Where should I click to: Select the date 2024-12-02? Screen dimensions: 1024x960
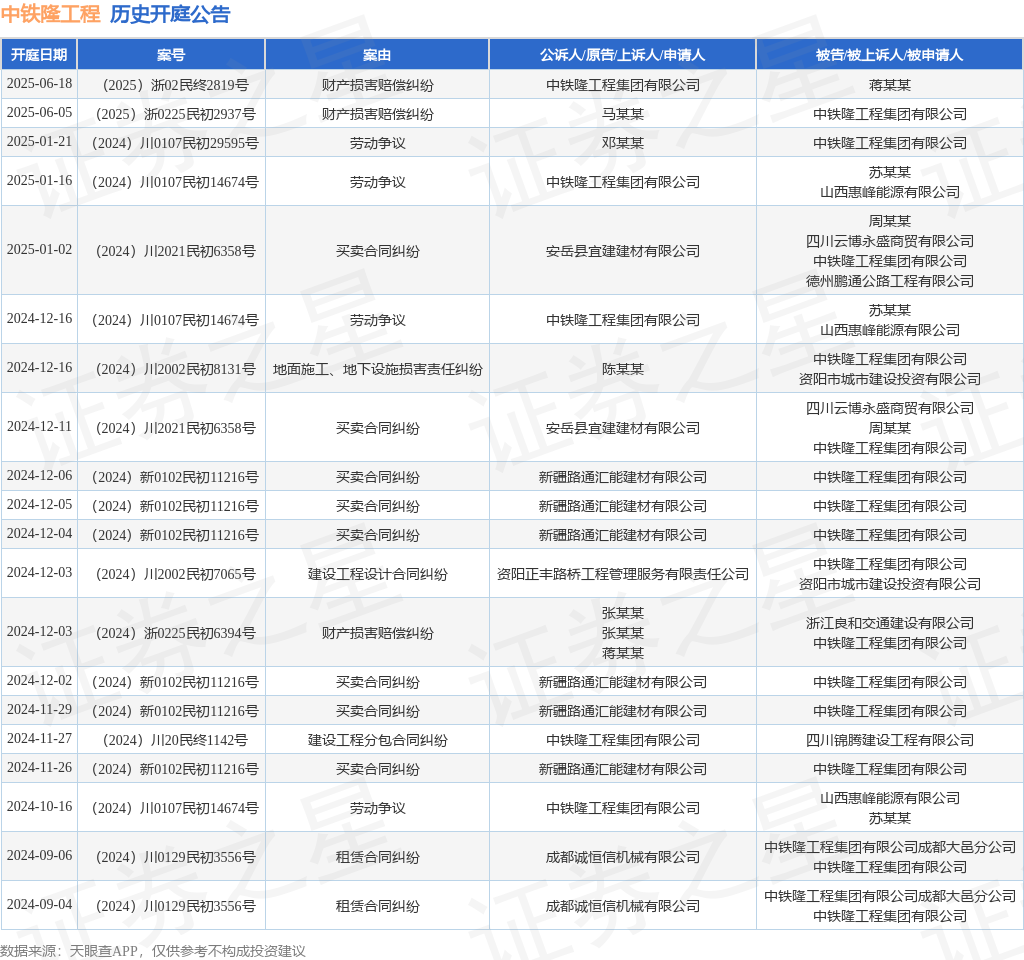point(39,680)
